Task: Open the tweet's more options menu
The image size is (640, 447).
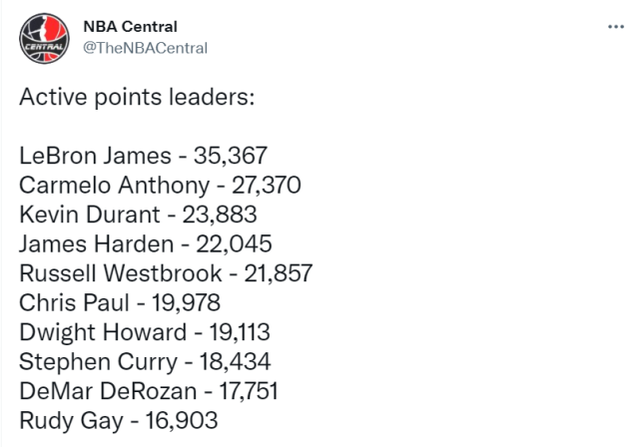Action: pyautogui.click(x=614, y=27)
